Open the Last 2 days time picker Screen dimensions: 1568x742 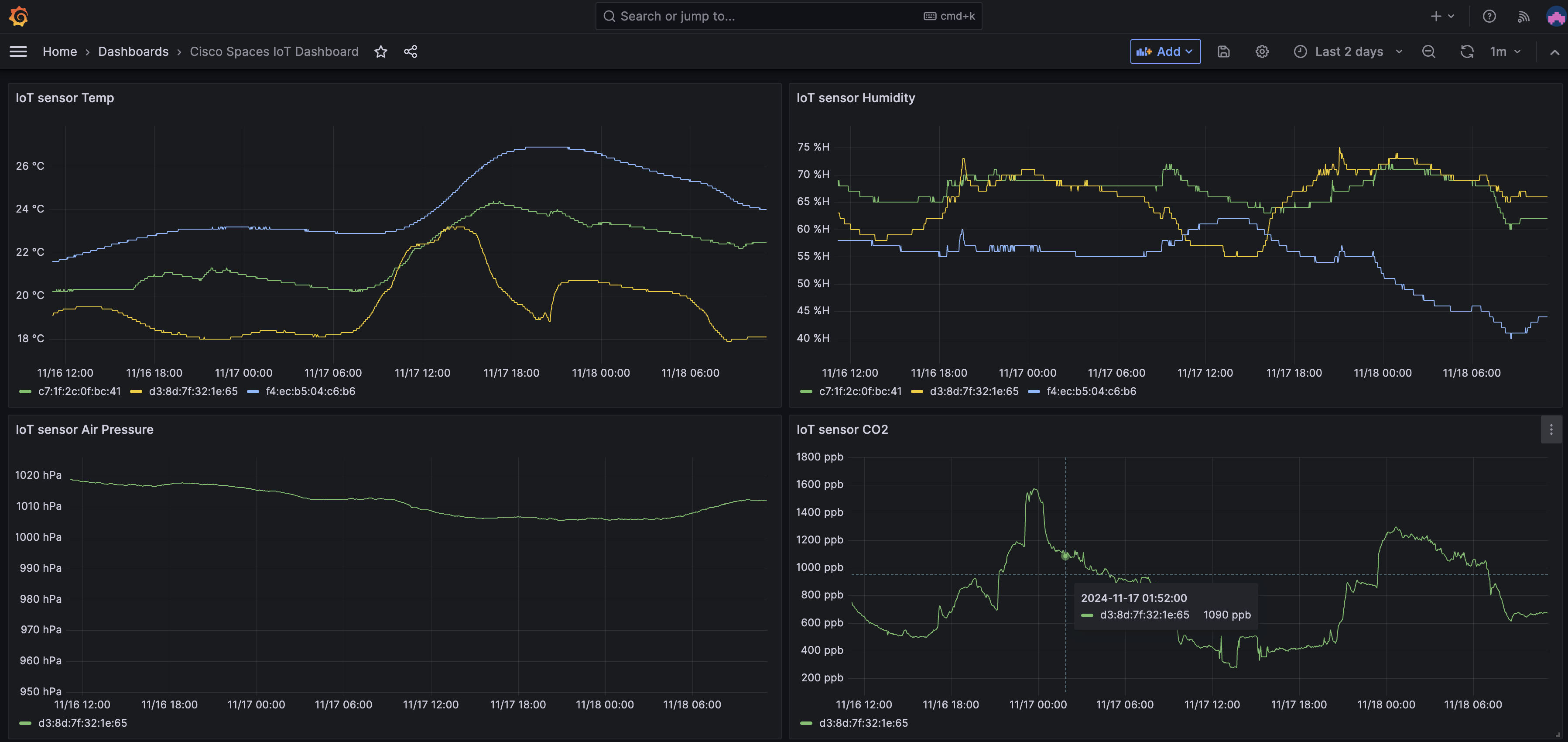(1348, 52)
